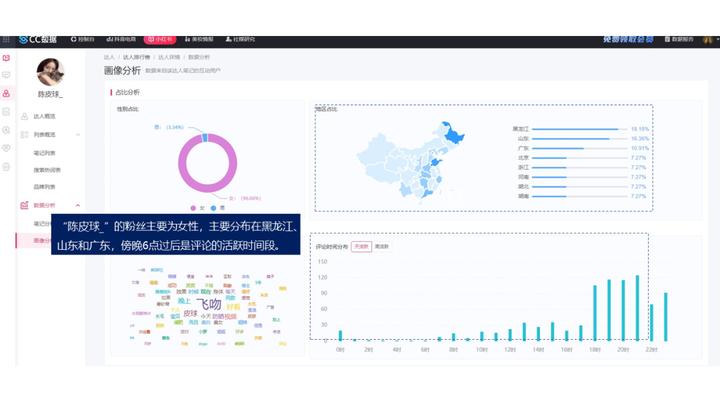Screen dimensions: 720x405
Task: Toggle the 男 legend in gender chart
Action: pyautogui.click(x=218, y=208)
